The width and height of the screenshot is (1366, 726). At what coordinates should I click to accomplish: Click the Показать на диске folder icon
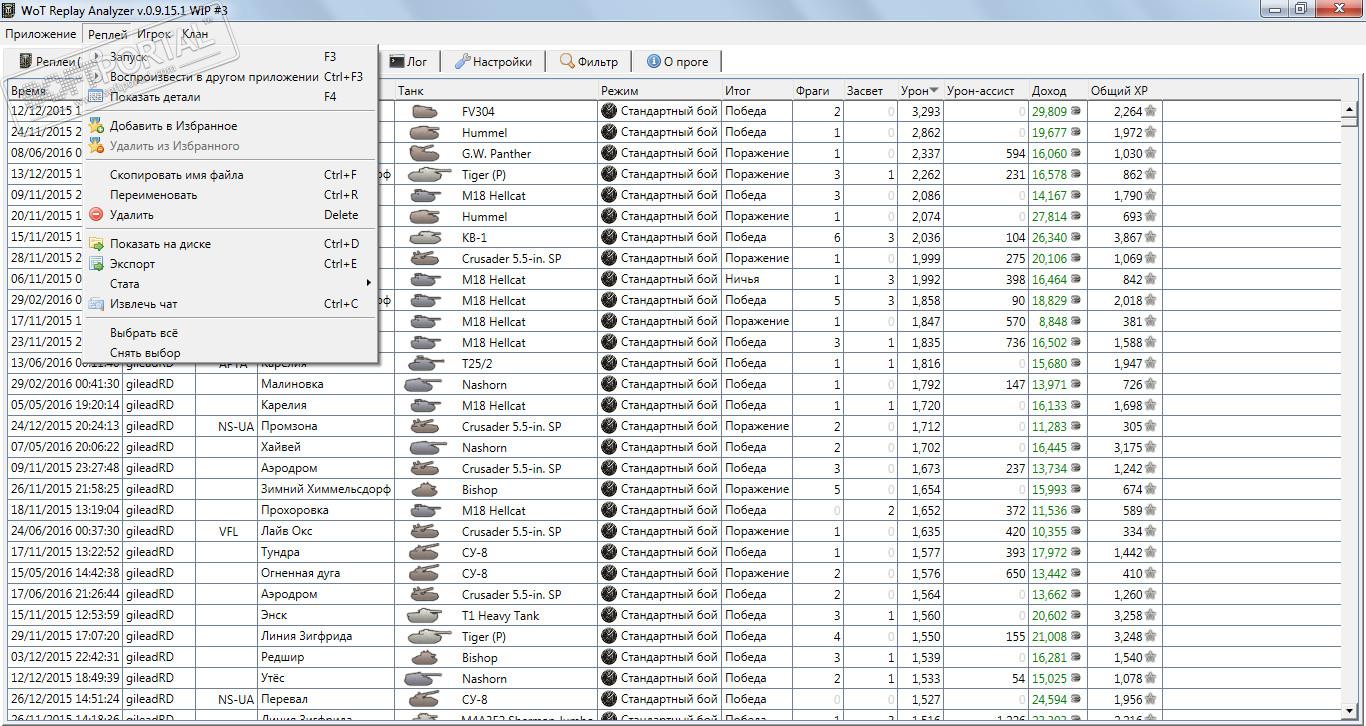click(x=96, y=244)
